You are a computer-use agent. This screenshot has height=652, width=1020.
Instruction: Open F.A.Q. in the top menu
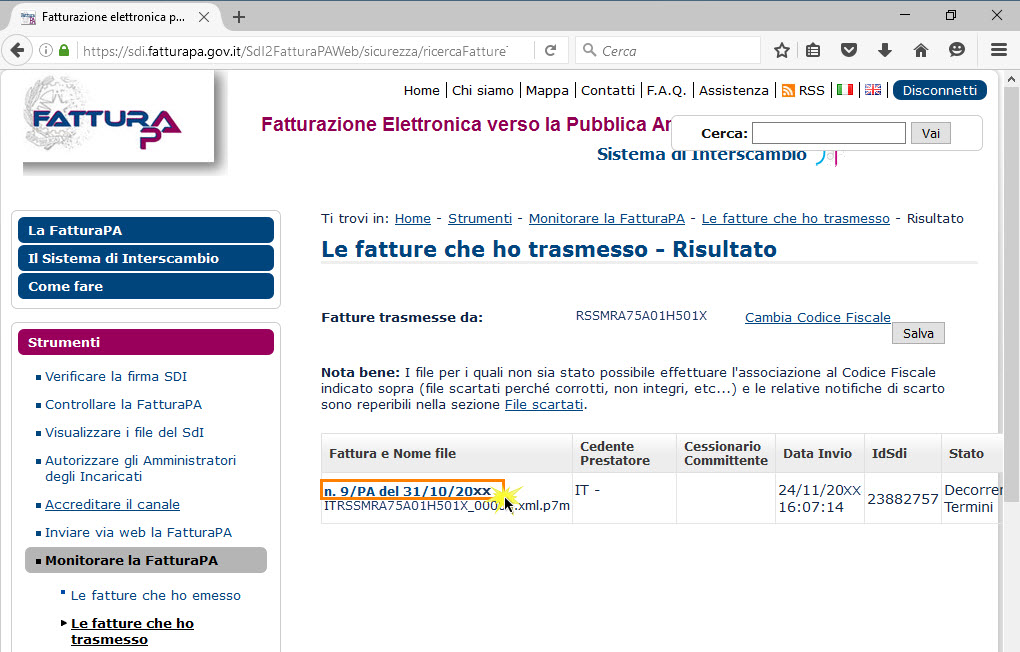tap(666, 90)
